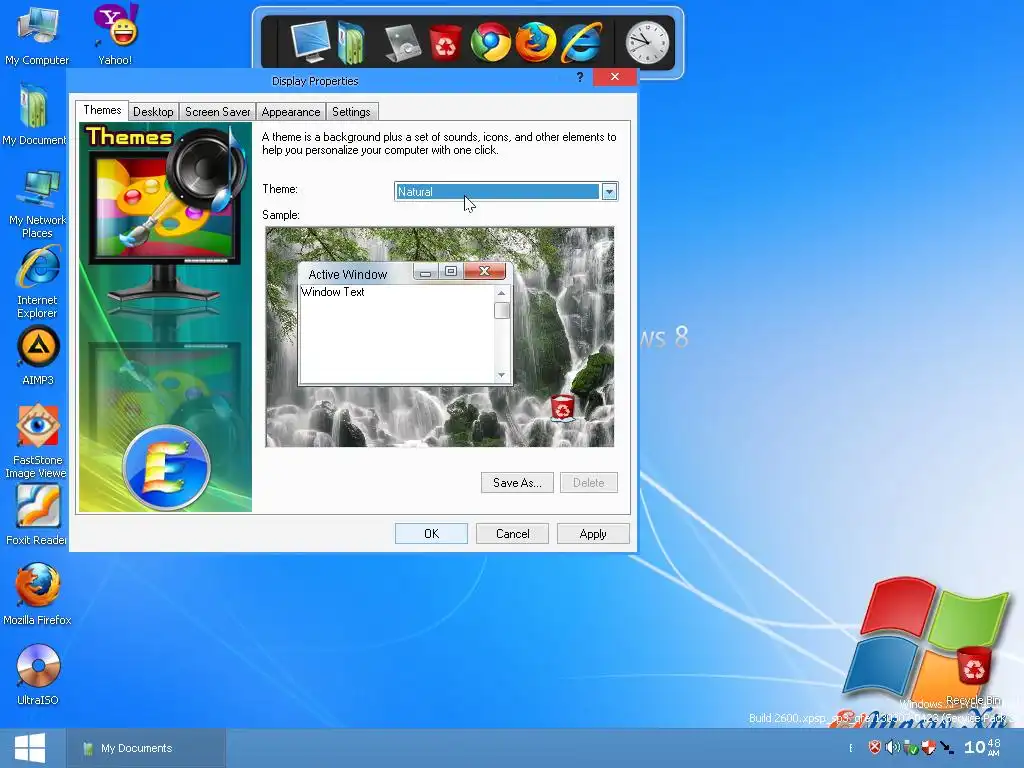Screen dimensions: 1024x768
Task: Click the red-white antivirus shield tray icon
Action: pyautogui.click(x=928, y=748)
